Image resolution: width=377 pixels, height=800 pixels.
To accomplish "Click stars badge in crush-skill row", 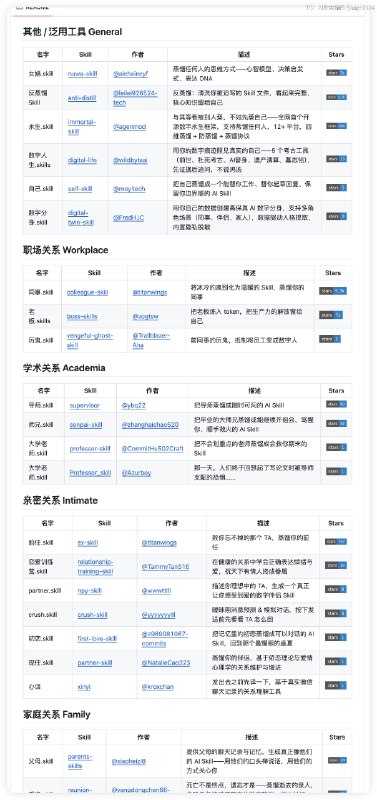I will point(336,613).
